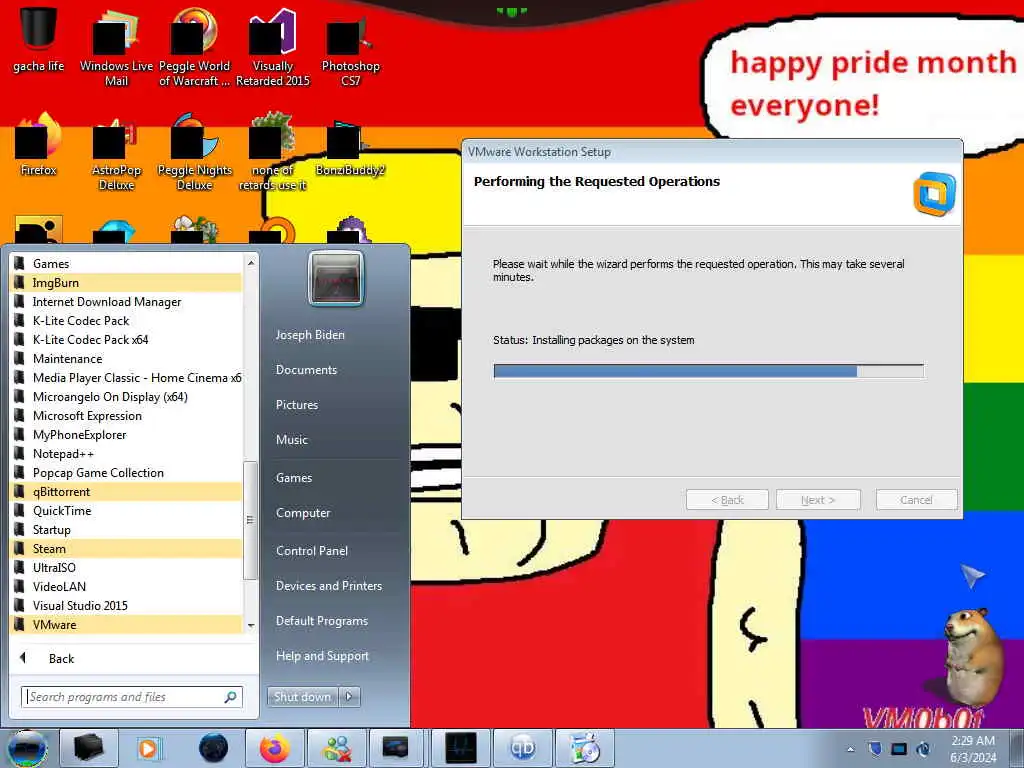Open Windows Media Player in taskbar
Viewport: 1024px width, 768px height.
[148, 748]
